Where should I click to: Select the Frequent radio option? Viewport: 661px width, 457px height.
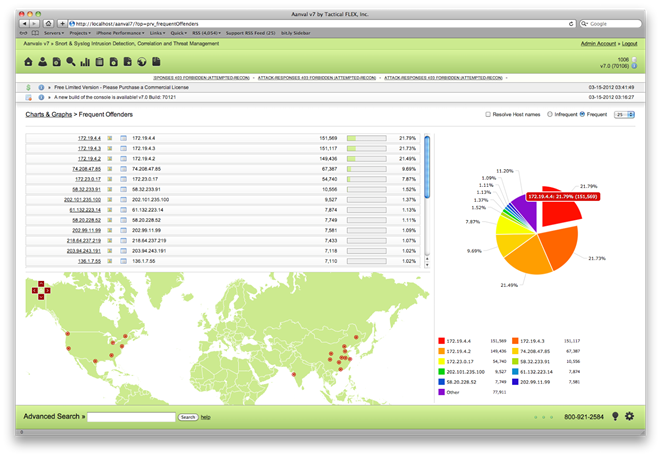[x=581, y=115]
